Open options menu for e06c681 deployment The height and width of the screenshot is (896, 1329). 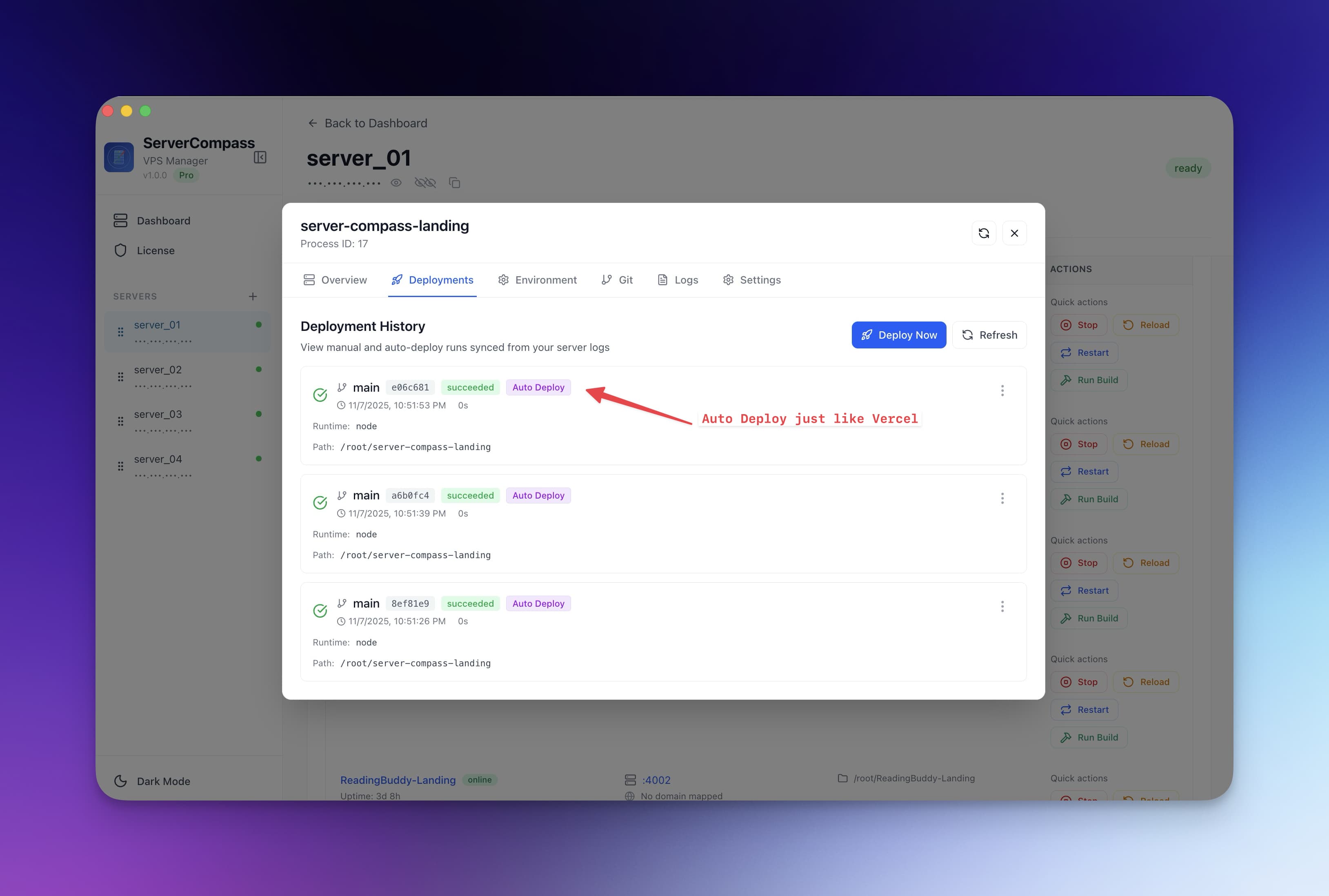(1002, 390)
